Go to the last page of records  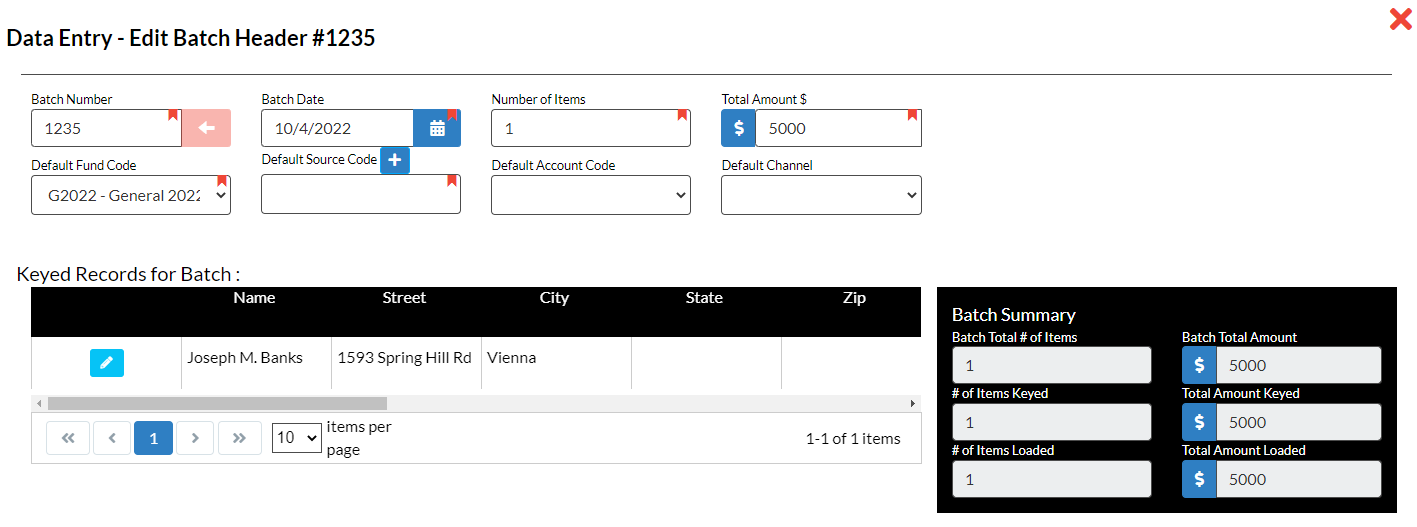[x=240, y=438]
